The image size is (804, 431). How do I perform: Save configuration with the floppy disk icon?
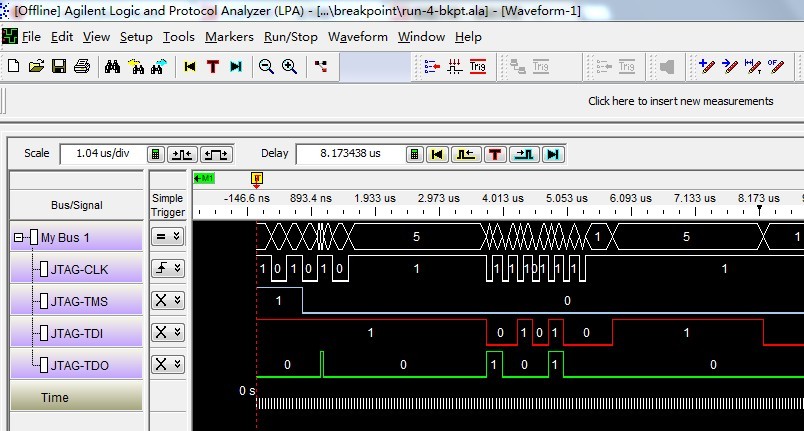pos(59,66)
